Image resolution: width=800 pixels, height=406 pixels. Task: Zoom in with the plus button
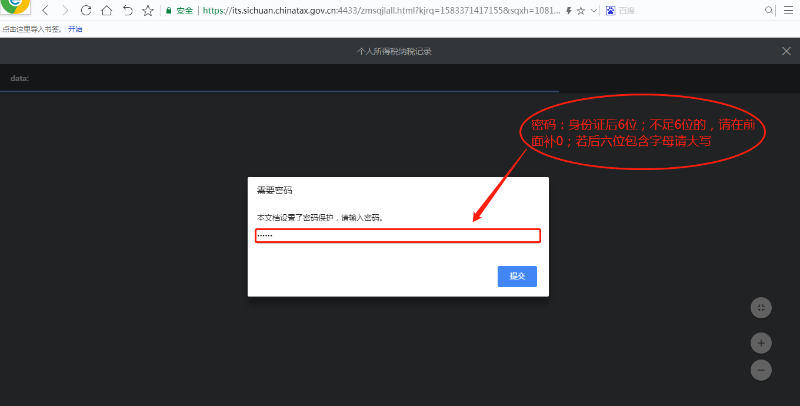761,343
